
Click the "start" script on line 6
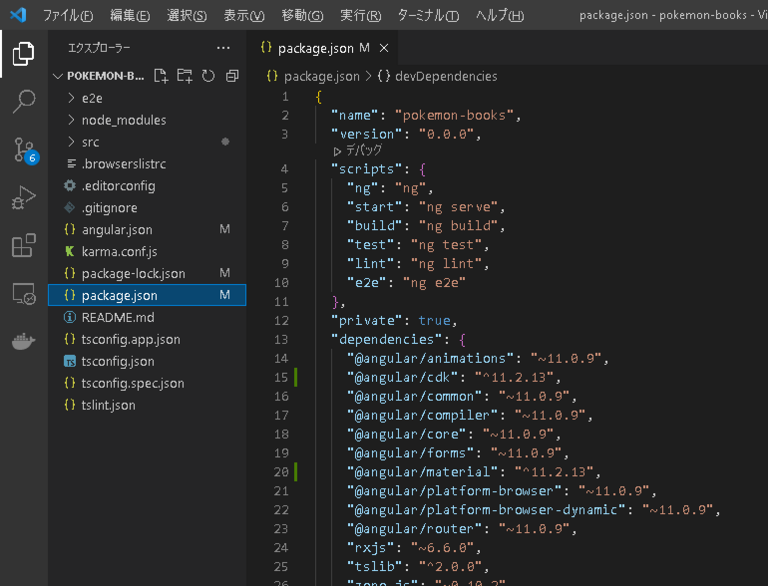[x=426, y=207]
